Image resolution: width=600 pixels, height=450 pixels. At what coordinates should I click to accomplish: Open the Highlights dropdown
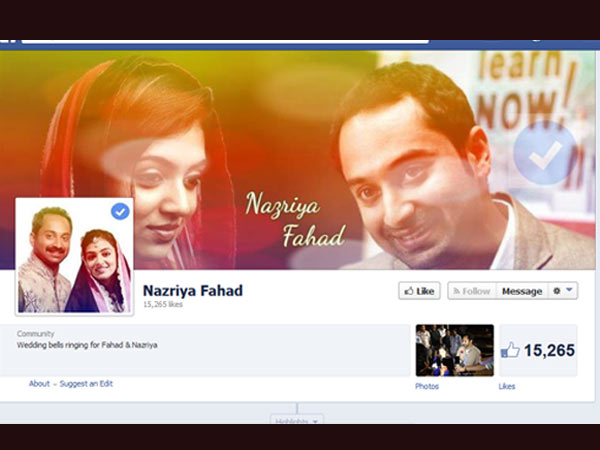[297, 421]
